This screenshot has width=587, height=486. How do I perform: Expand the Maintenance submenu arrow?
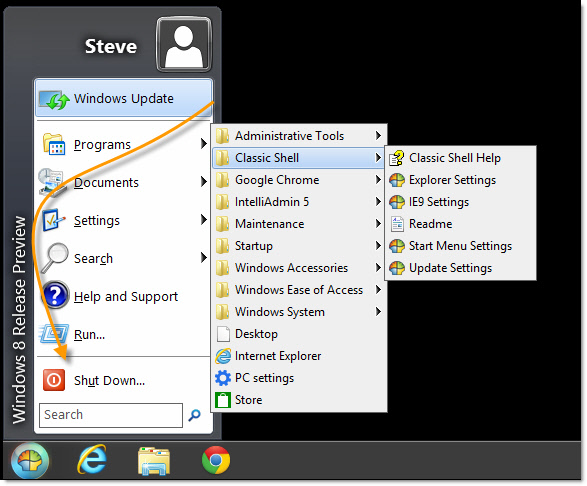378,224
